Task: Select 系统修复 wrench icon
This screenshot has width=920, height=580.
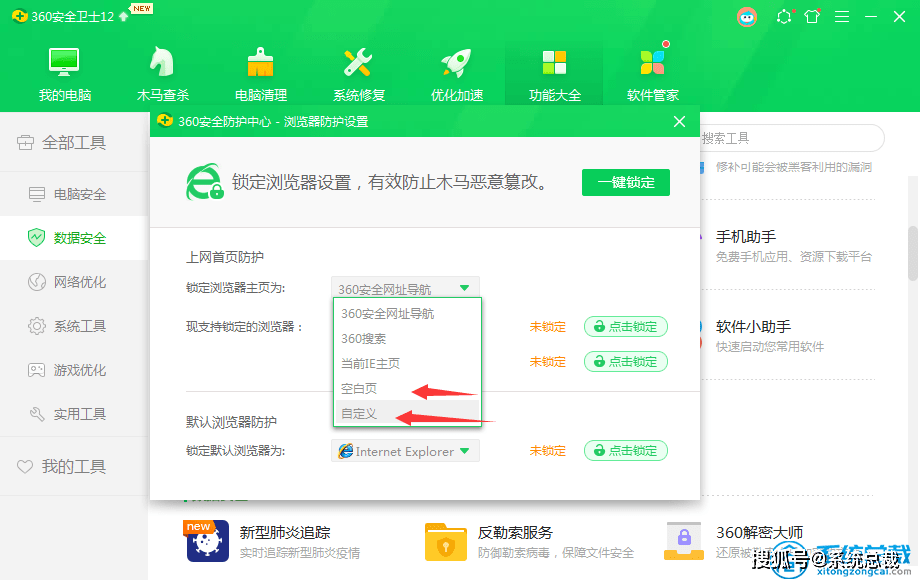Action: (x=358, y=62)
